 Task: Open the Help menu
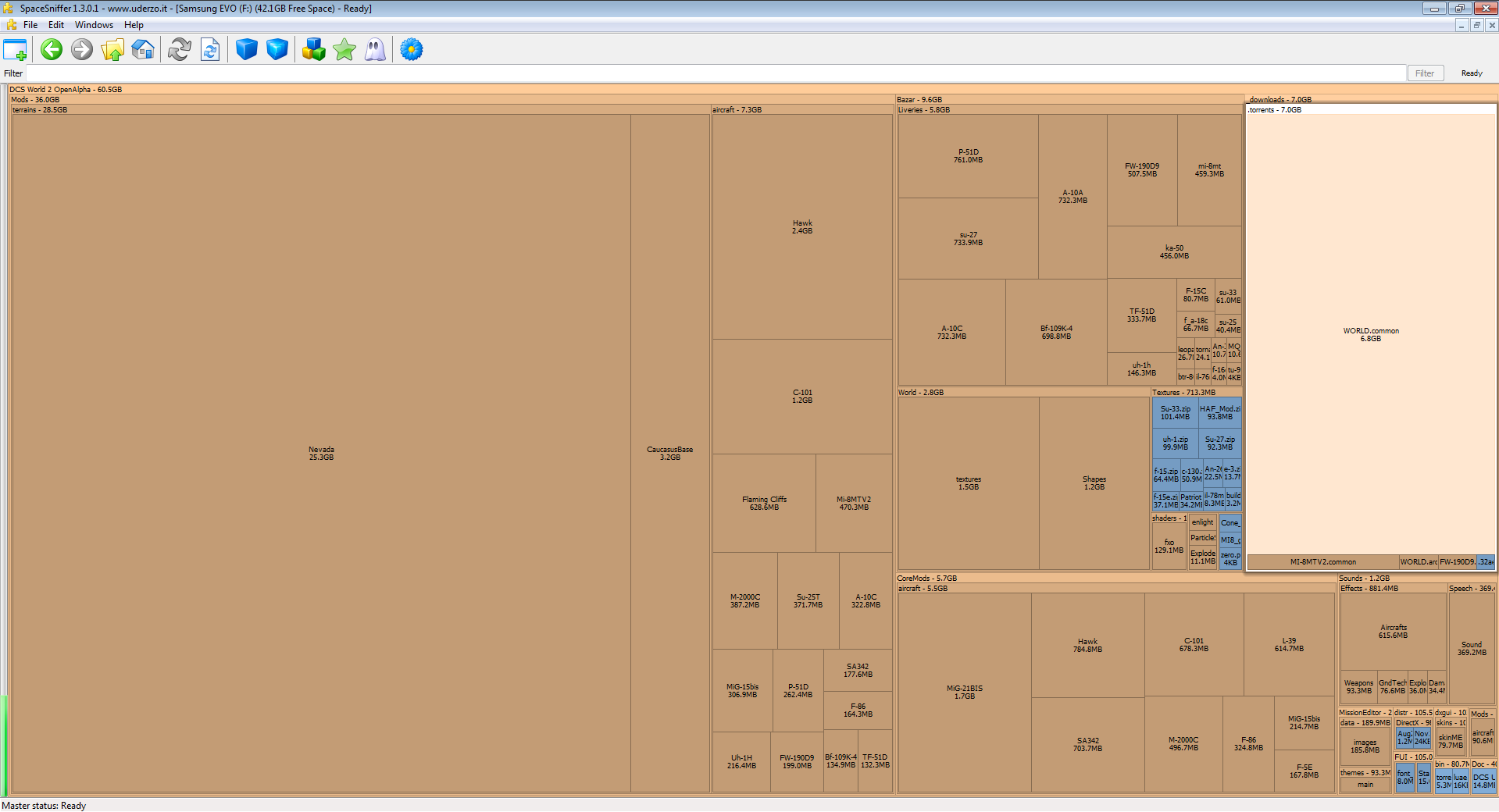click(x=134, y=25)
